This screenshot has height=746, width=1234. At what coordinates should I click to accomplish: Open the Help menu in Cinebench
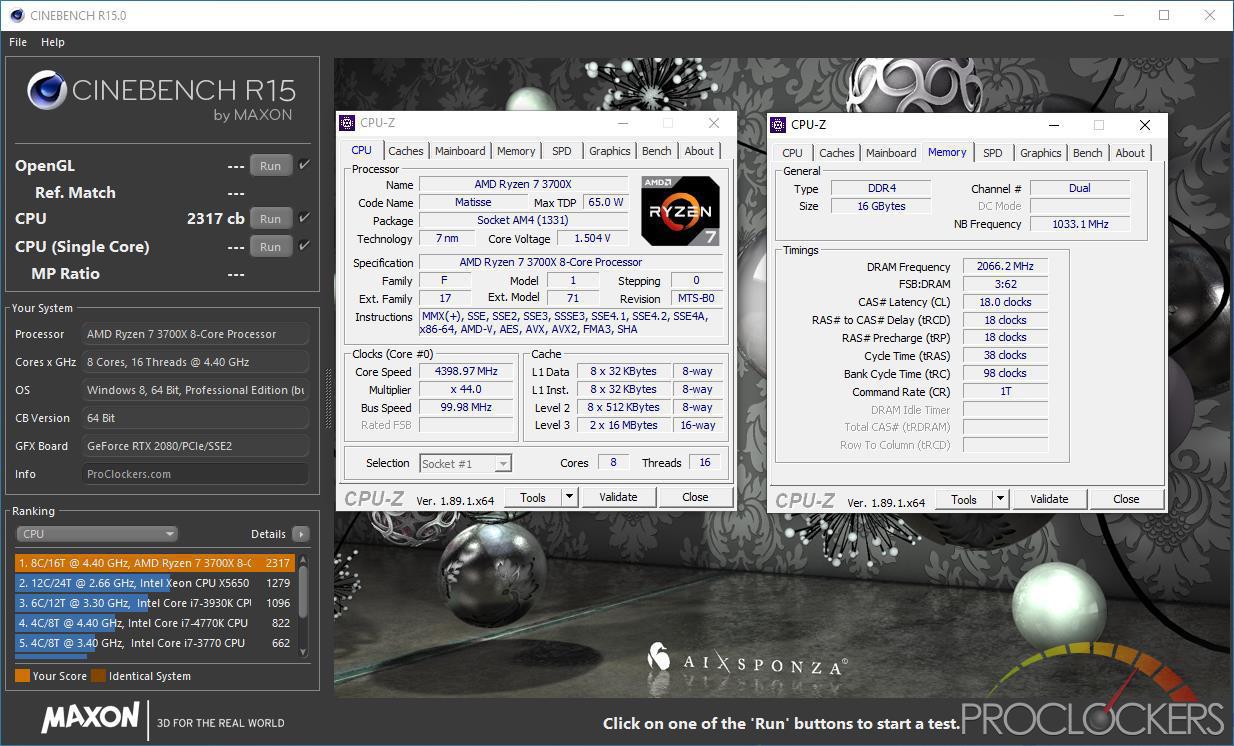tap(53, 42)
